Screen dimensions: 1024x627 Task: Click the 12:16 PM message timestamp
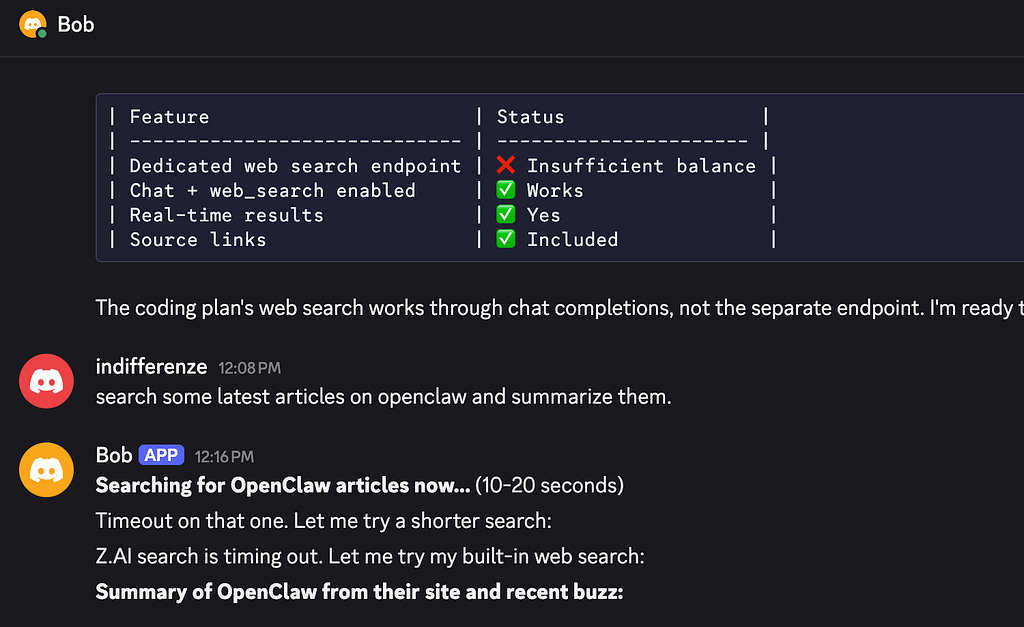click(224, 457)
